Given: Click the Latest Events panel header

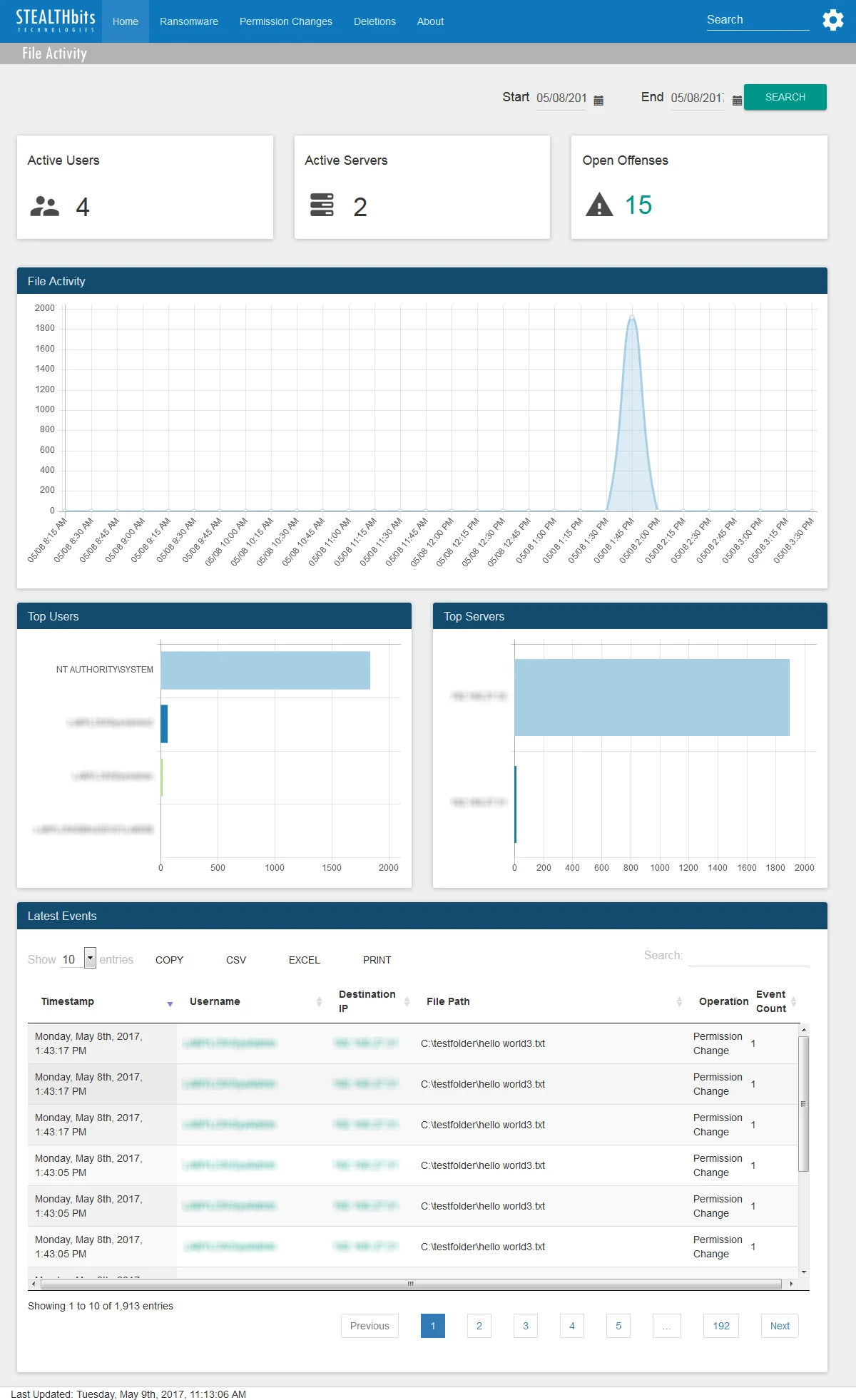Looking at the screenshot, I should click(422, 916).
